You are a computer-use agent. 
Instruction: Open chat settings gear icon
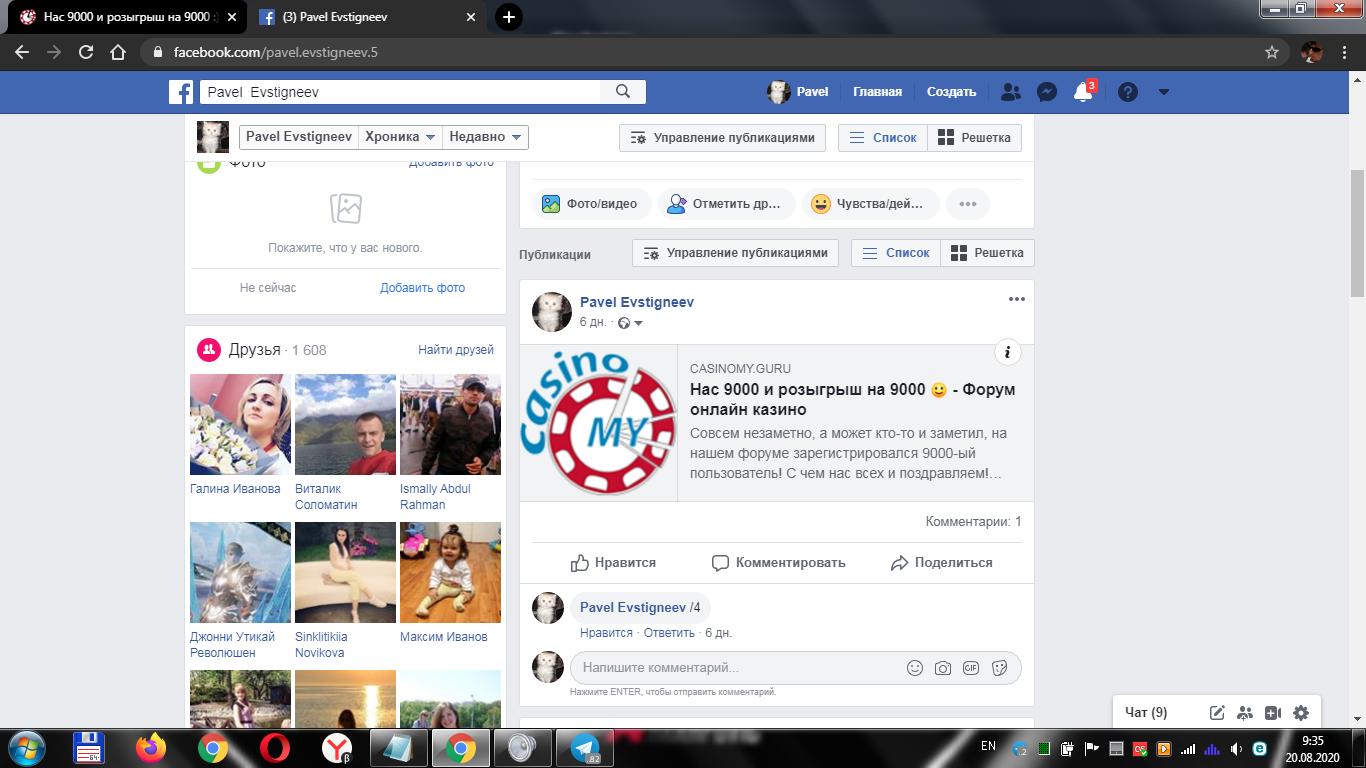click(1300, 713)
